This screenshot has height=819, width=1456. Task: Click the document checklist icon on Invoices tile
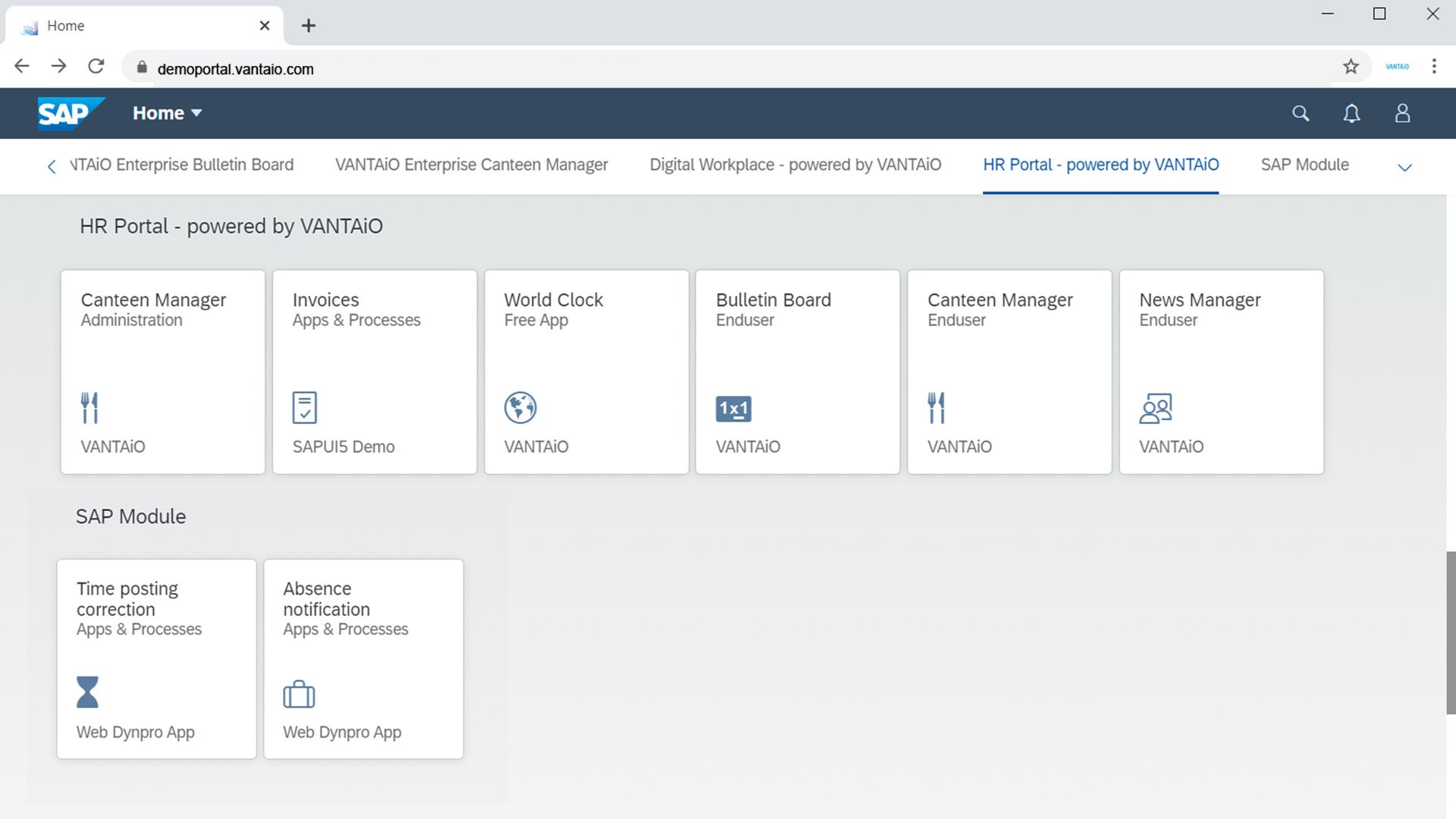click(x=305, y=408)
